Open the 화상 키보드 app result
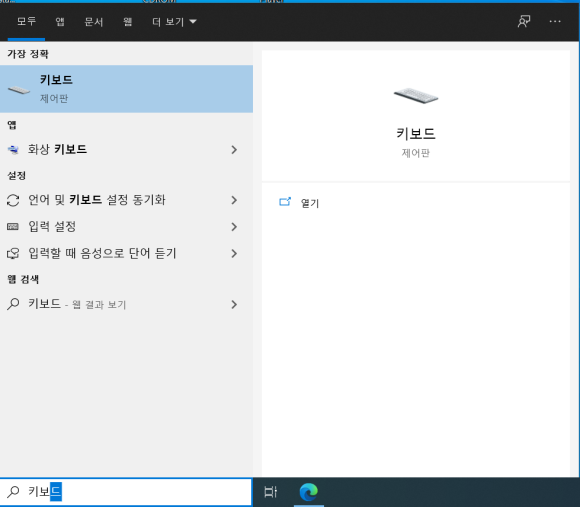This screenshot has width=580, height=507. 127,149
